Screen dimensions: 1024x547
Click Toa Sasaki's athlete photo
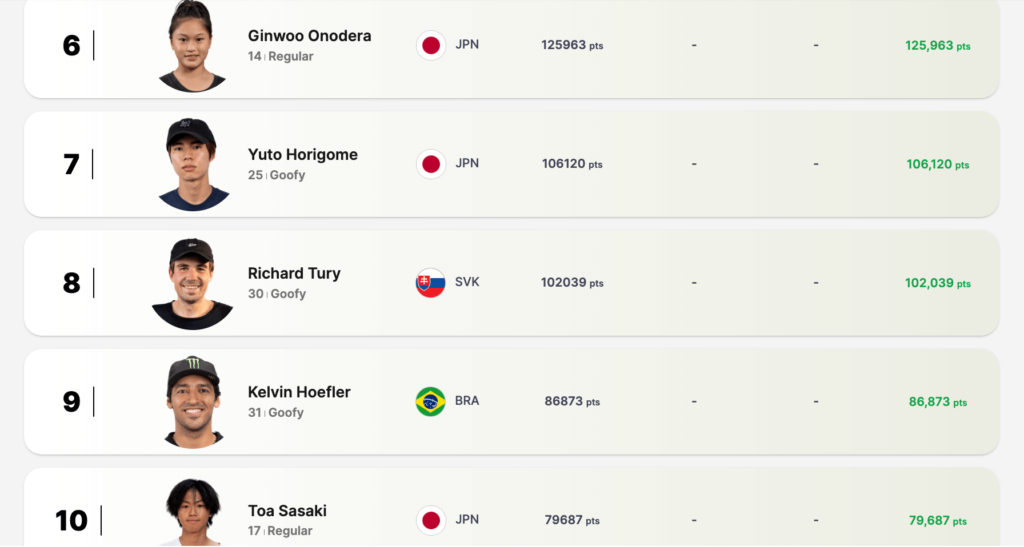point(193,513)
